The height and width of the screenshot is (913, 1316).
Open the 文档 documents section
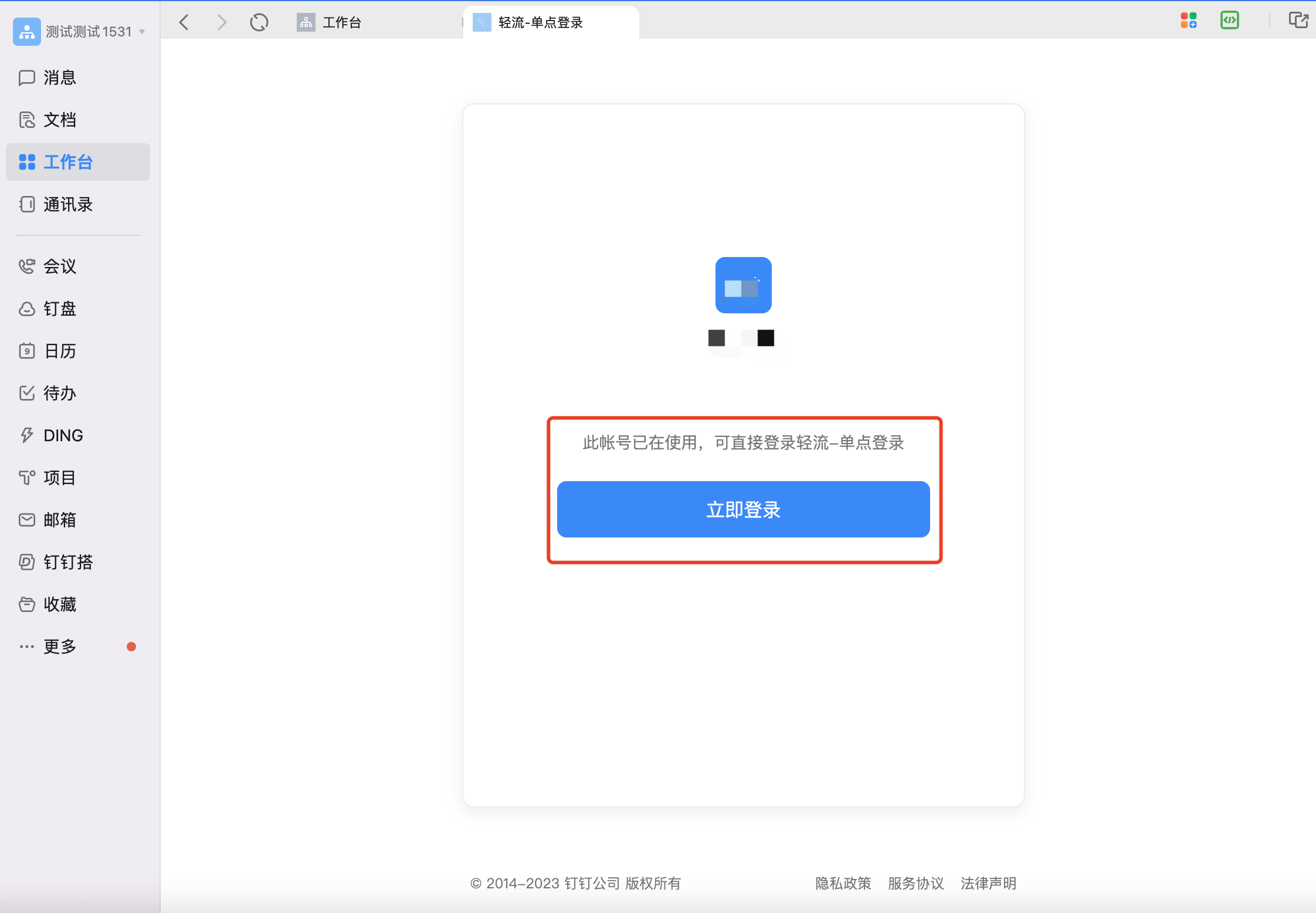click(x=48, y=120)
